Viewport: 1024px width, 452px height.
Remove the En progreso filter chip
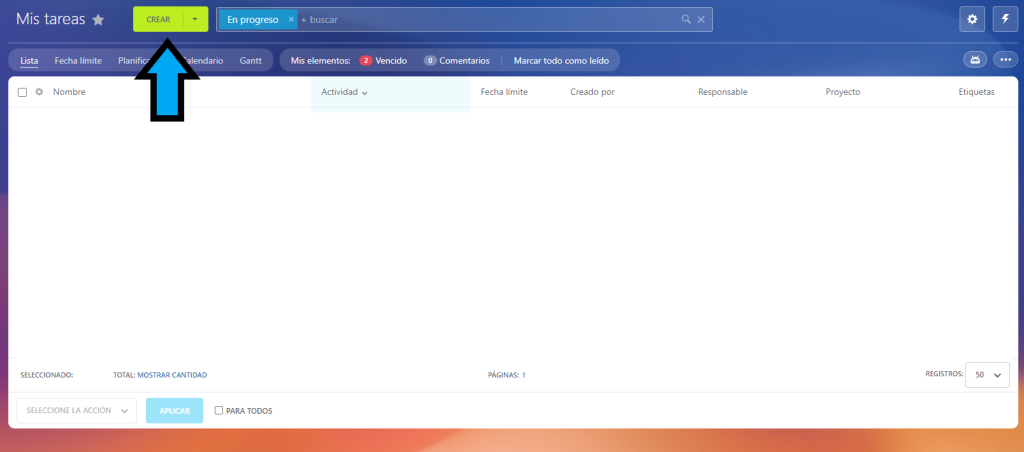coord(291,19)
